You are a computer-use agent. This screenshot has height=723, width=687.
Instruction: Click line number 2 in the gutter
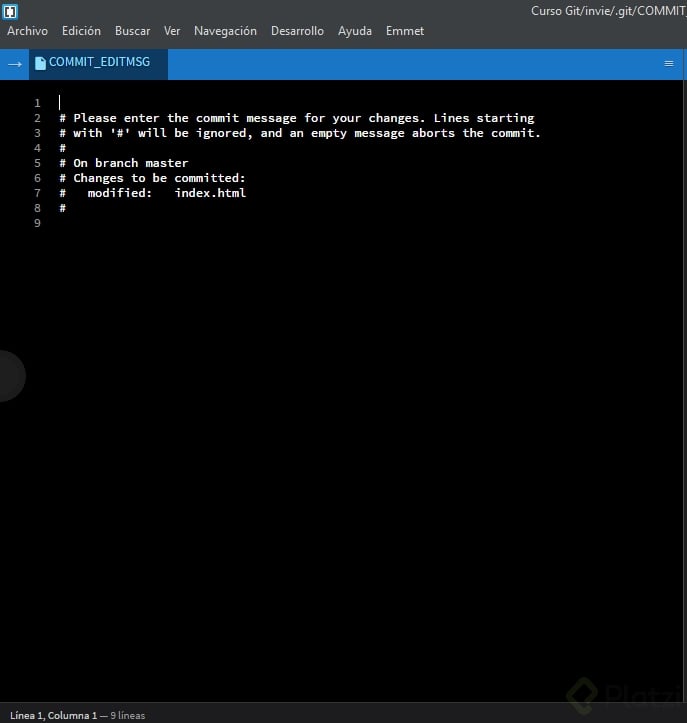pyautogui.click(x=37, y=118)
